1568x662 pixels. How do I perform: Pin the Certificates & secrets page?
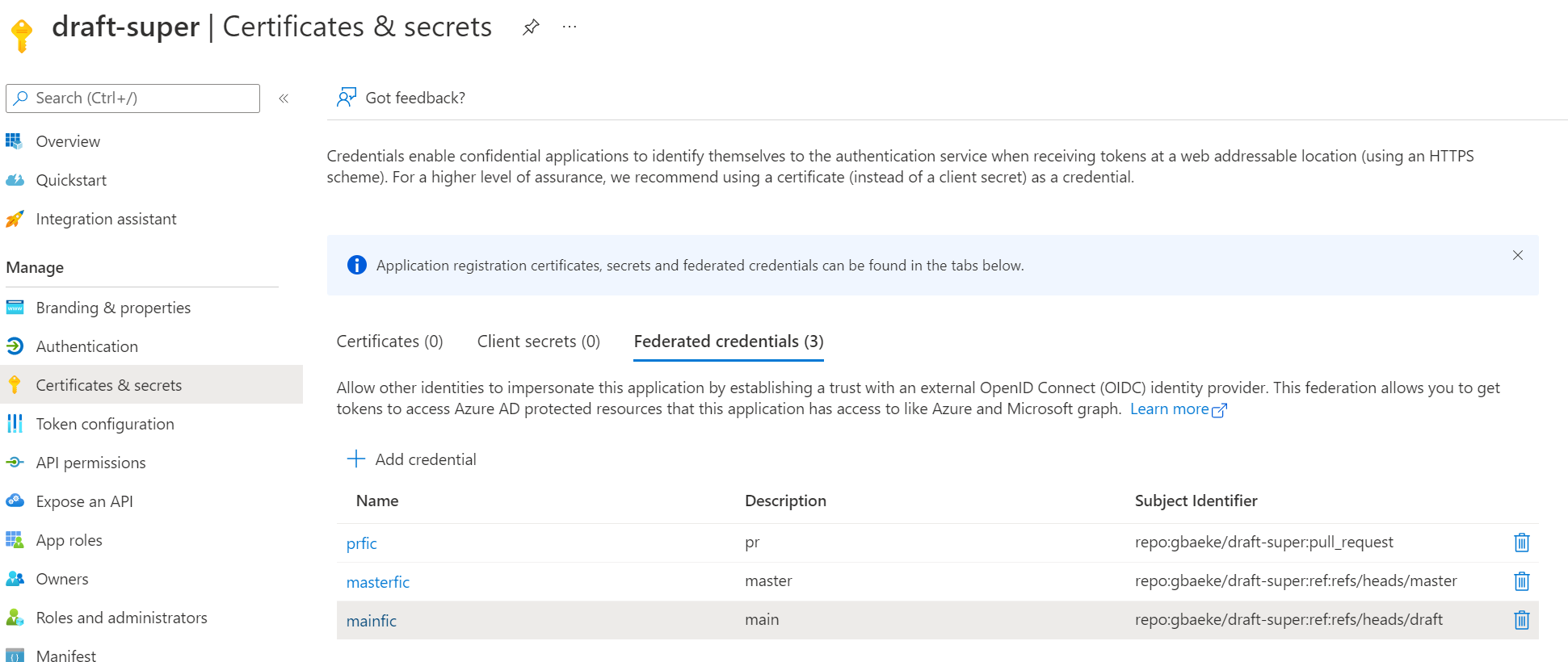(531, 27)
